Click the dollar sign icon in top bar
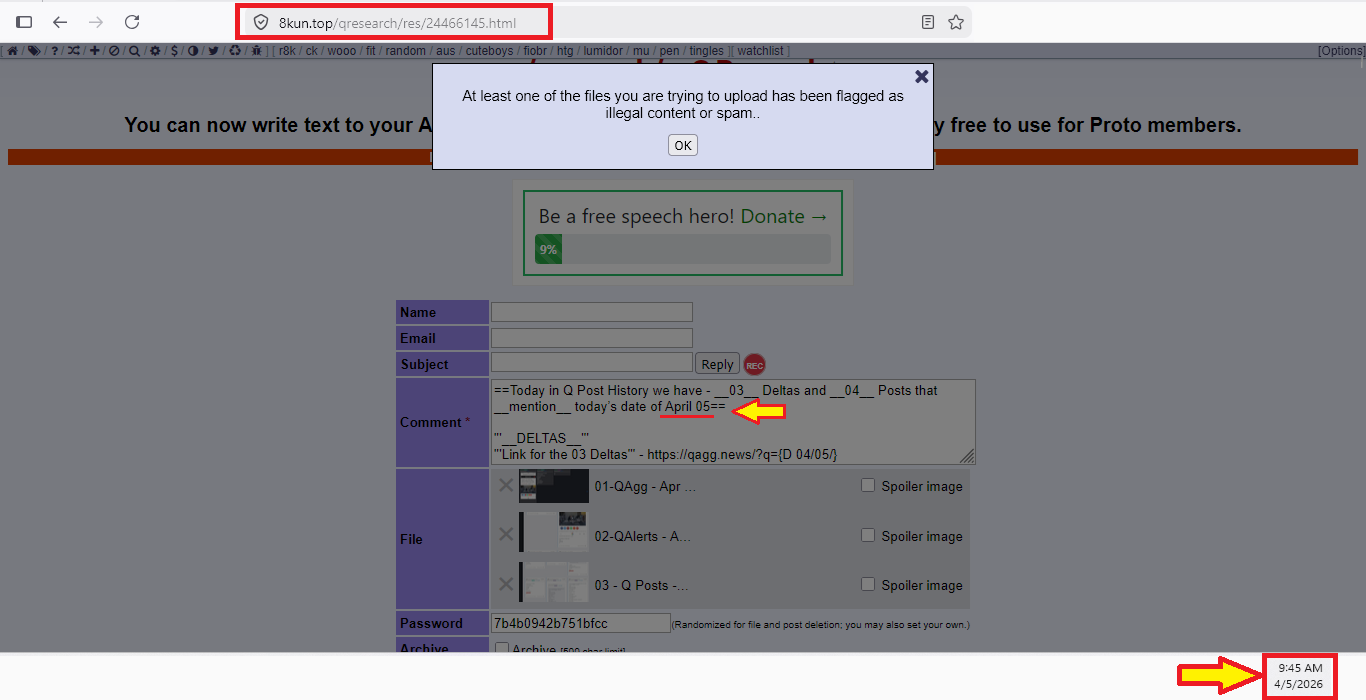1366x700 pixels. (x=174, y=51)
